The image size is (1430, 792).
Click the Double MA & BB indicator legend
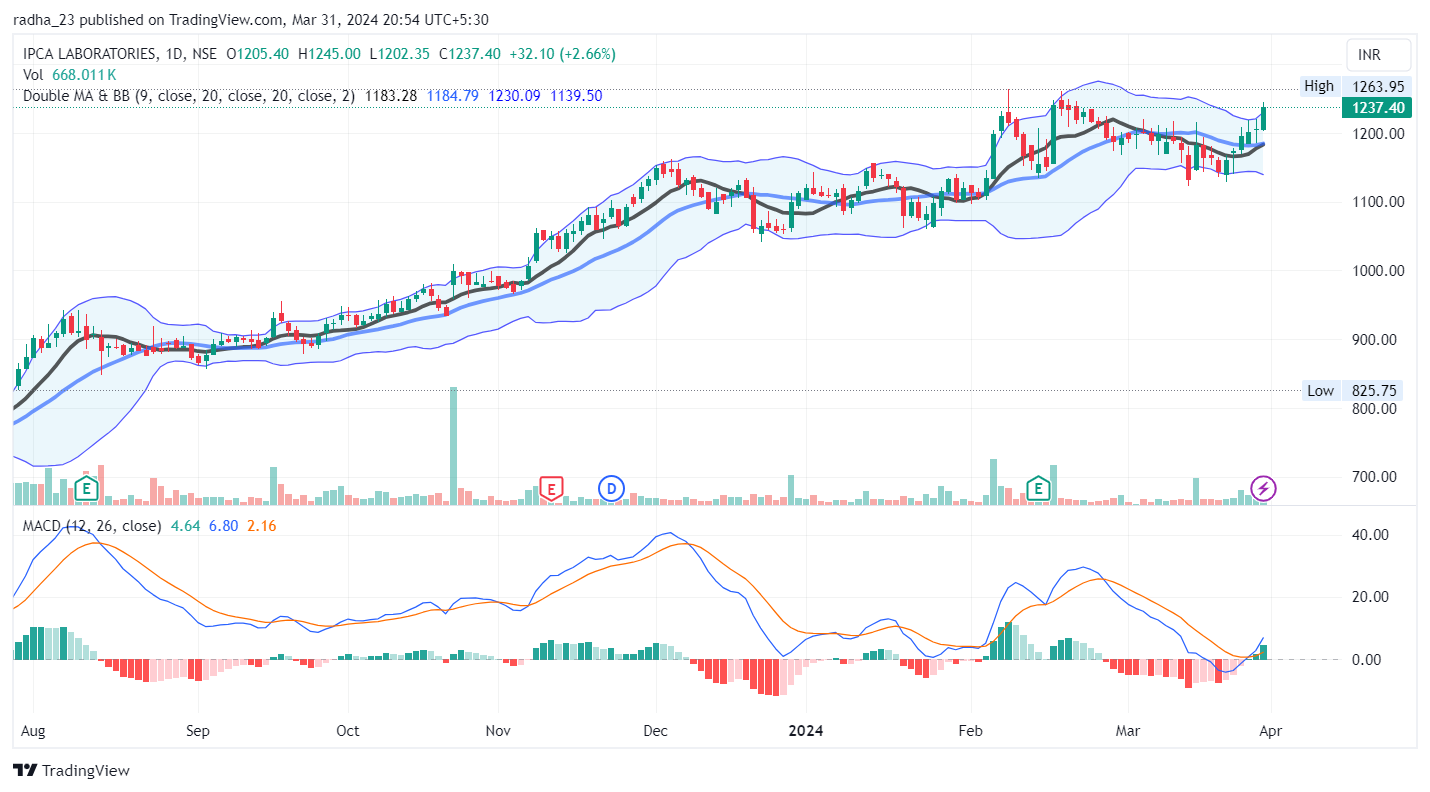(188, 95)
